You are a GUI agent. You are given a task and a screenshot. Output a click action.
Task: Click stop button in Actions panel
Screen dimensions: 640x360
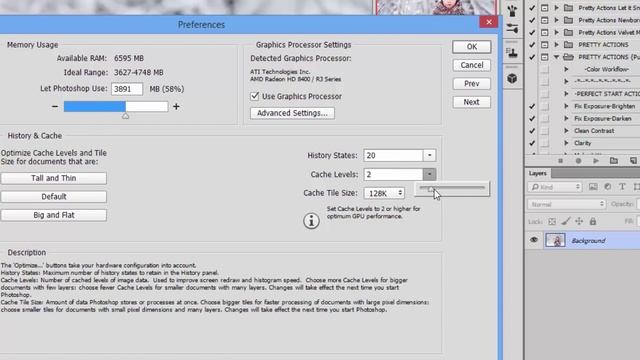pos(560,161)
